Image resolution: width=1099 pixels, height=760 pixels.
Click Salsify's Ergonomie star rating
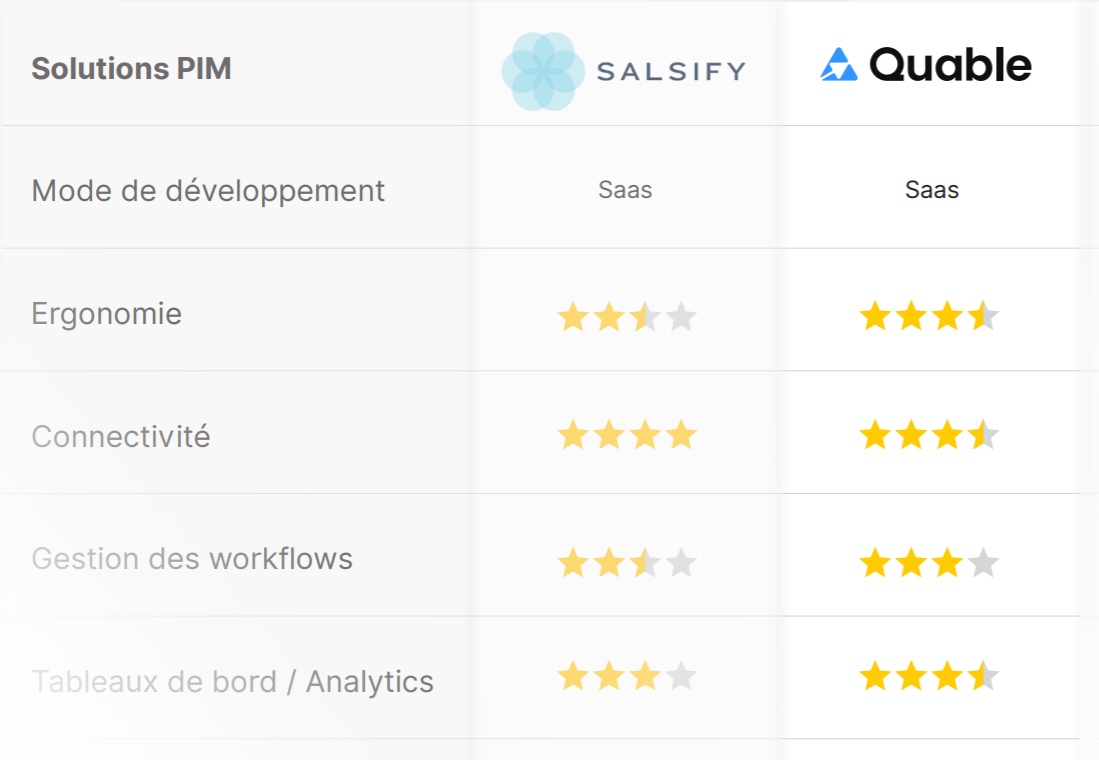(627, 316)
